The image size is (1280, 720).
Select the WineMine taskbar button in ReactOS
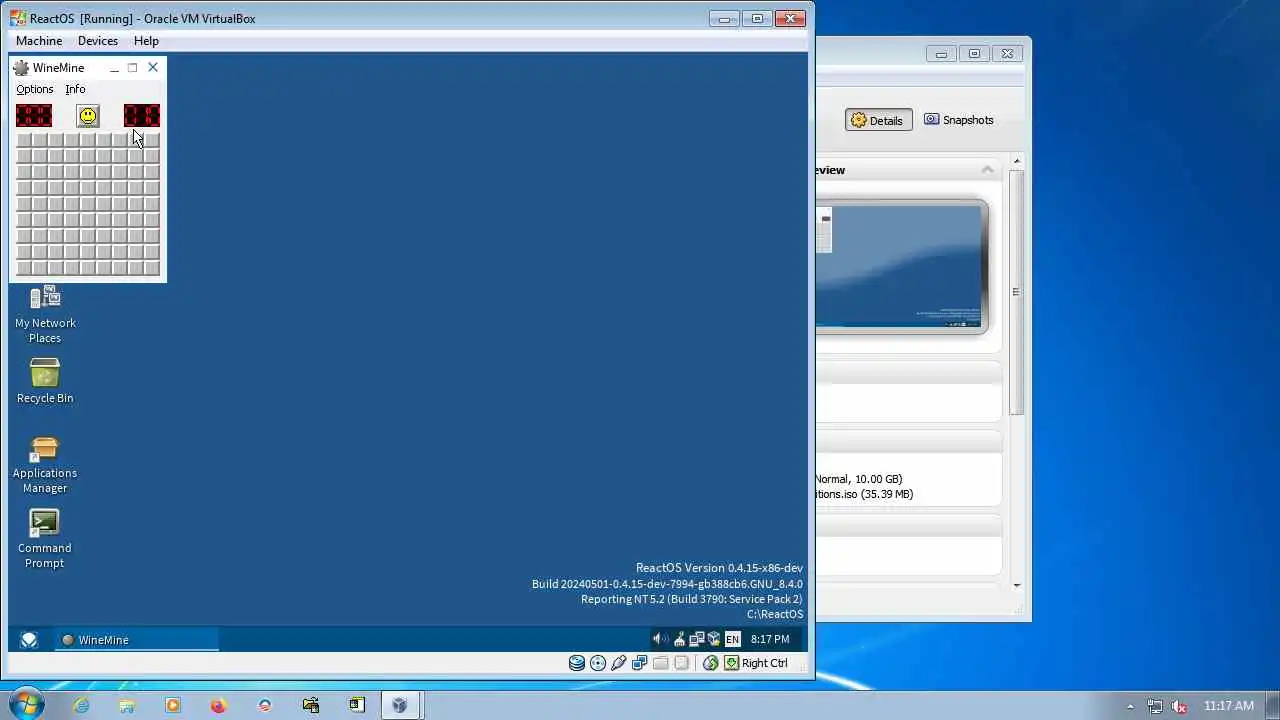[137, 640]
